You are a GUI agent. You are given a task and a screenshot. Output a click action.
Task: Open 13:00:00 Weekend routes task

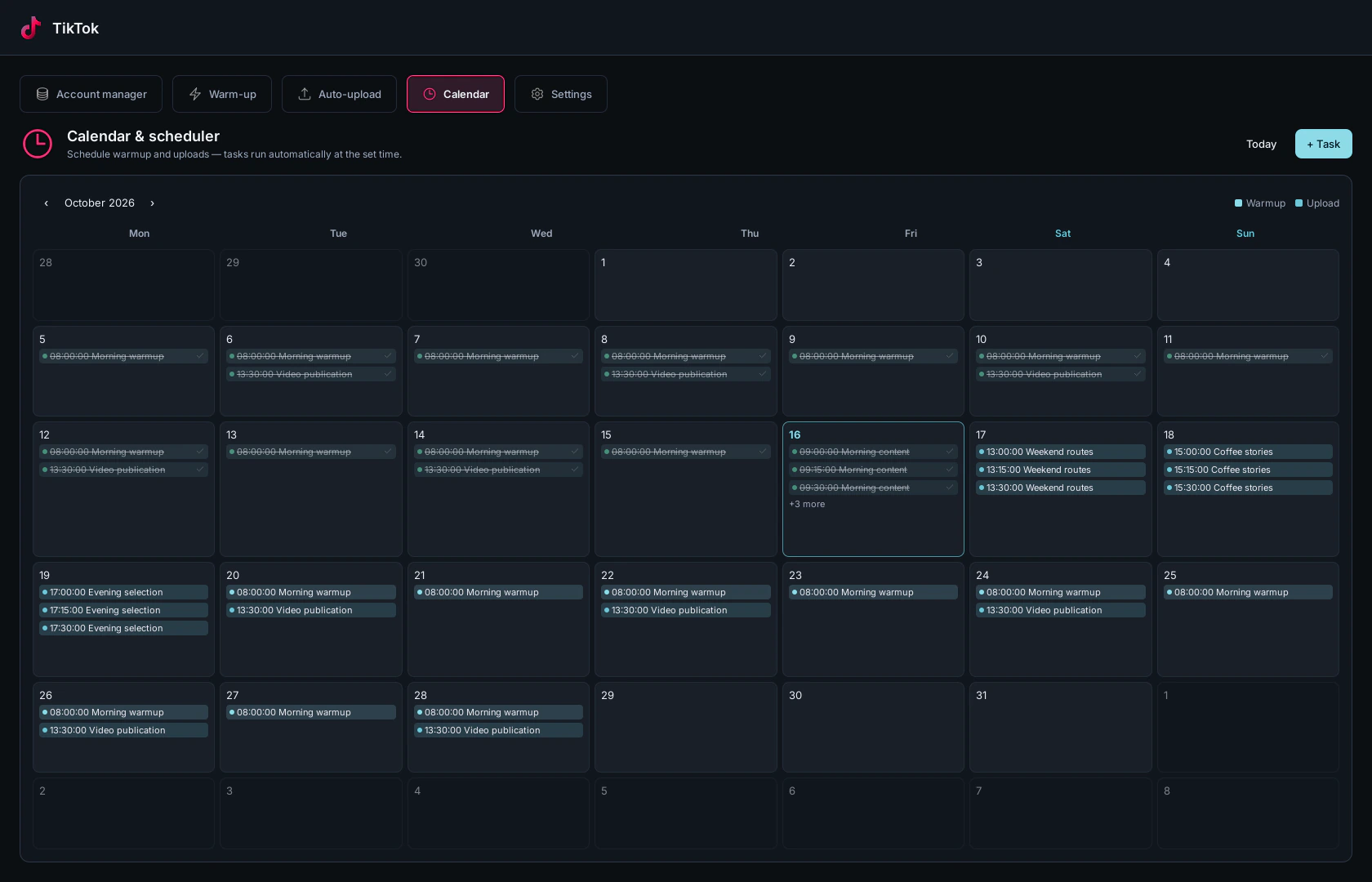(x=1060, y=452)
